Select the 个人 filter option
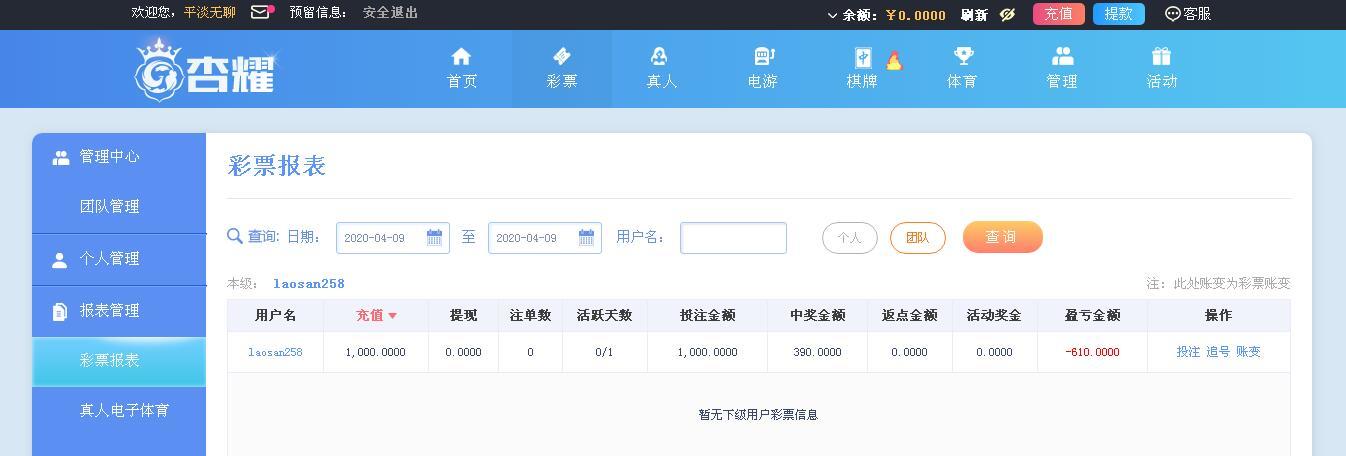This screenshot has width=1346, height=456. [850, 238]
